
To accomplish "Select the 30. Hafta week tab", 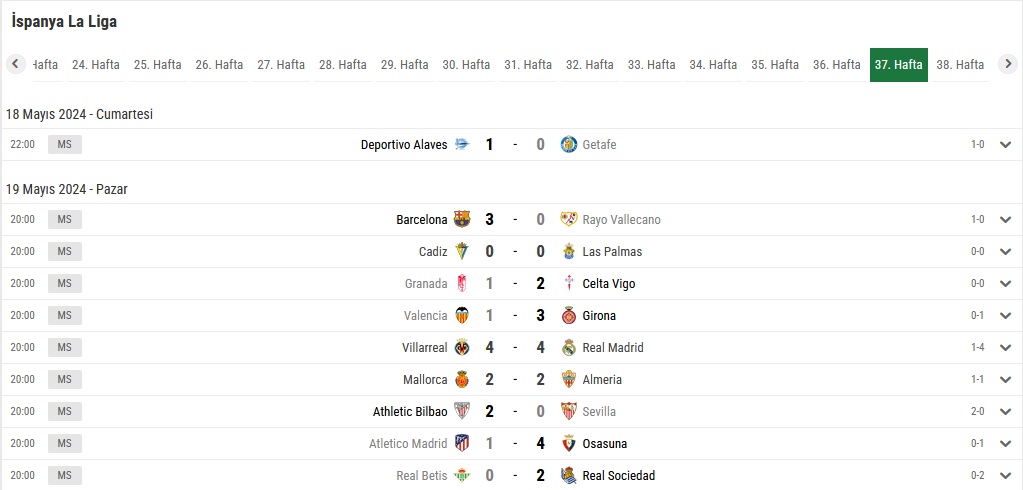I will click(466, 65).
